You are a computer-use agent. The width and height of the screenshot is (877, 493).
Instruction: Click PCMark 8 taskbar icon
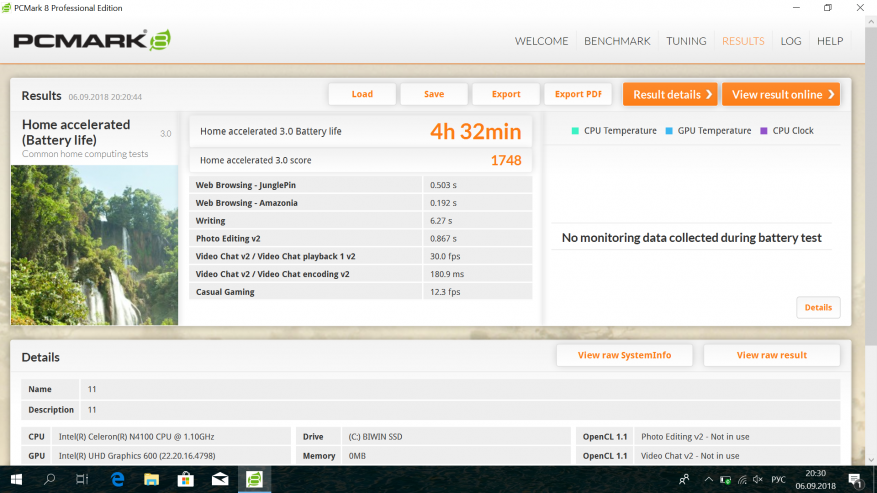click(254, 480)
